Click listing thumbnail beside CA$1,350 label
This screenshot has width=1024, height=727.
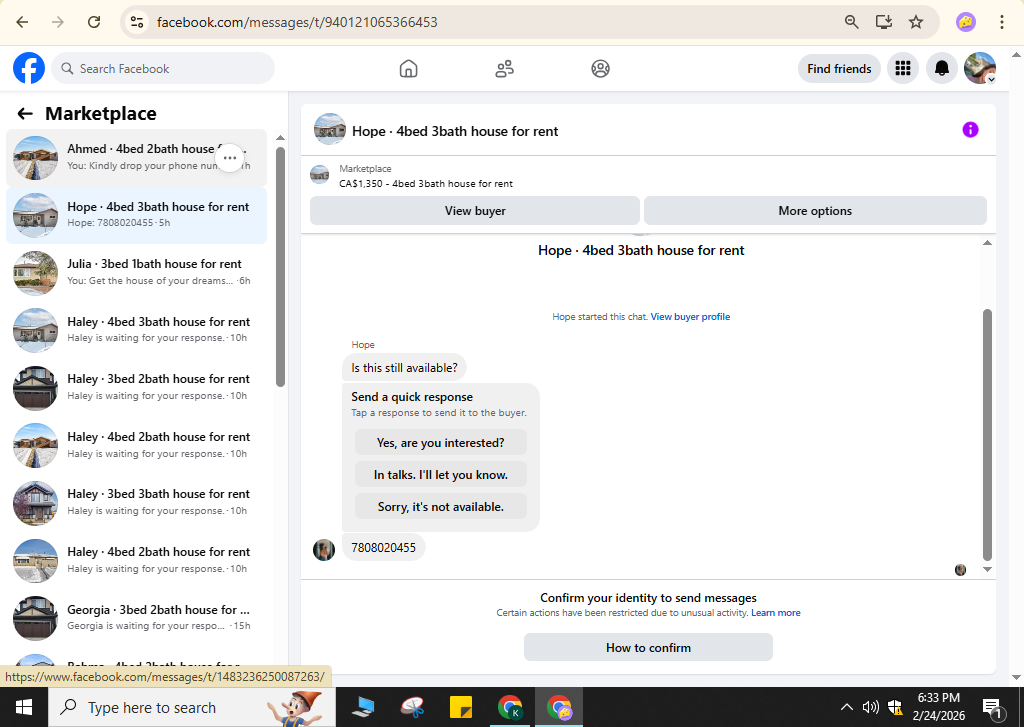pyautogui.click(x=319, y=175)
